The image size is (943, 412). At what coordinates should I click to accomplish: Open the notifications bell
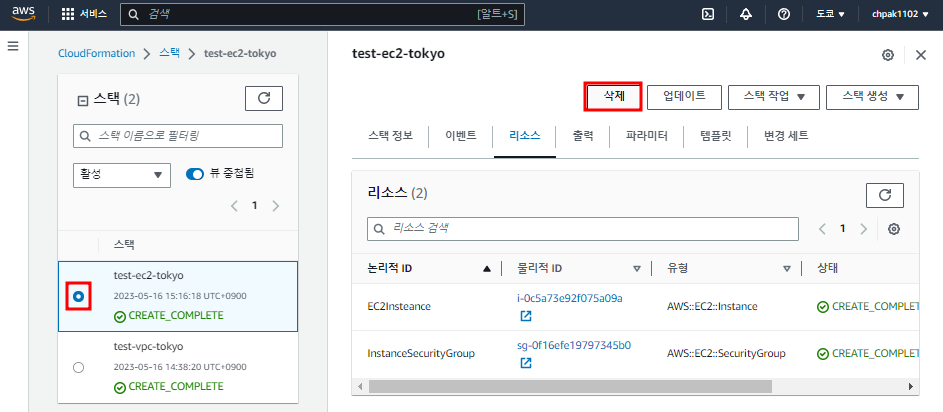(746, 14)
